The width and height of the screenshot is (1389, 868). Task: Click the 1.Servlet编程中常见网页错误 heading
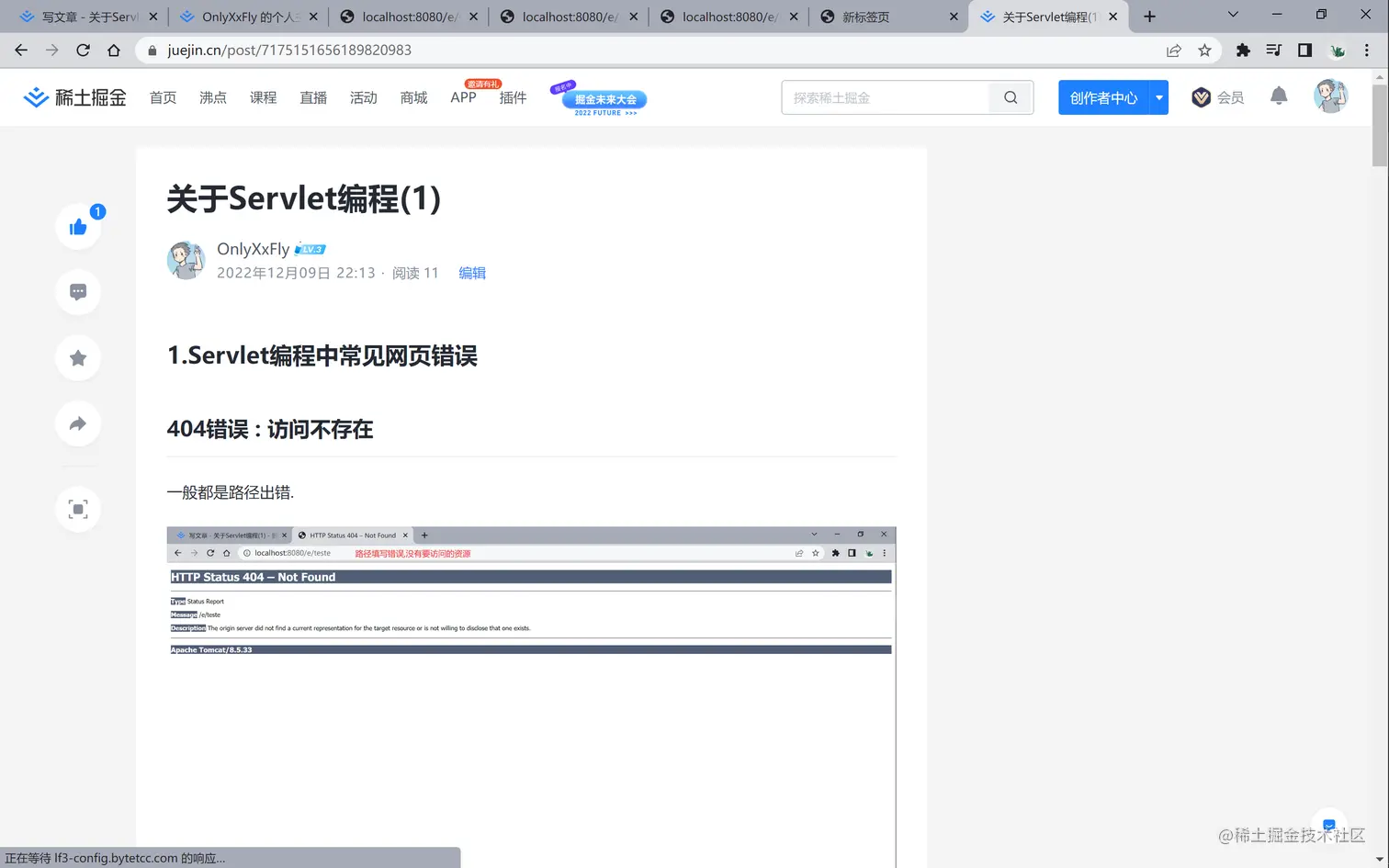click(322, 355)
